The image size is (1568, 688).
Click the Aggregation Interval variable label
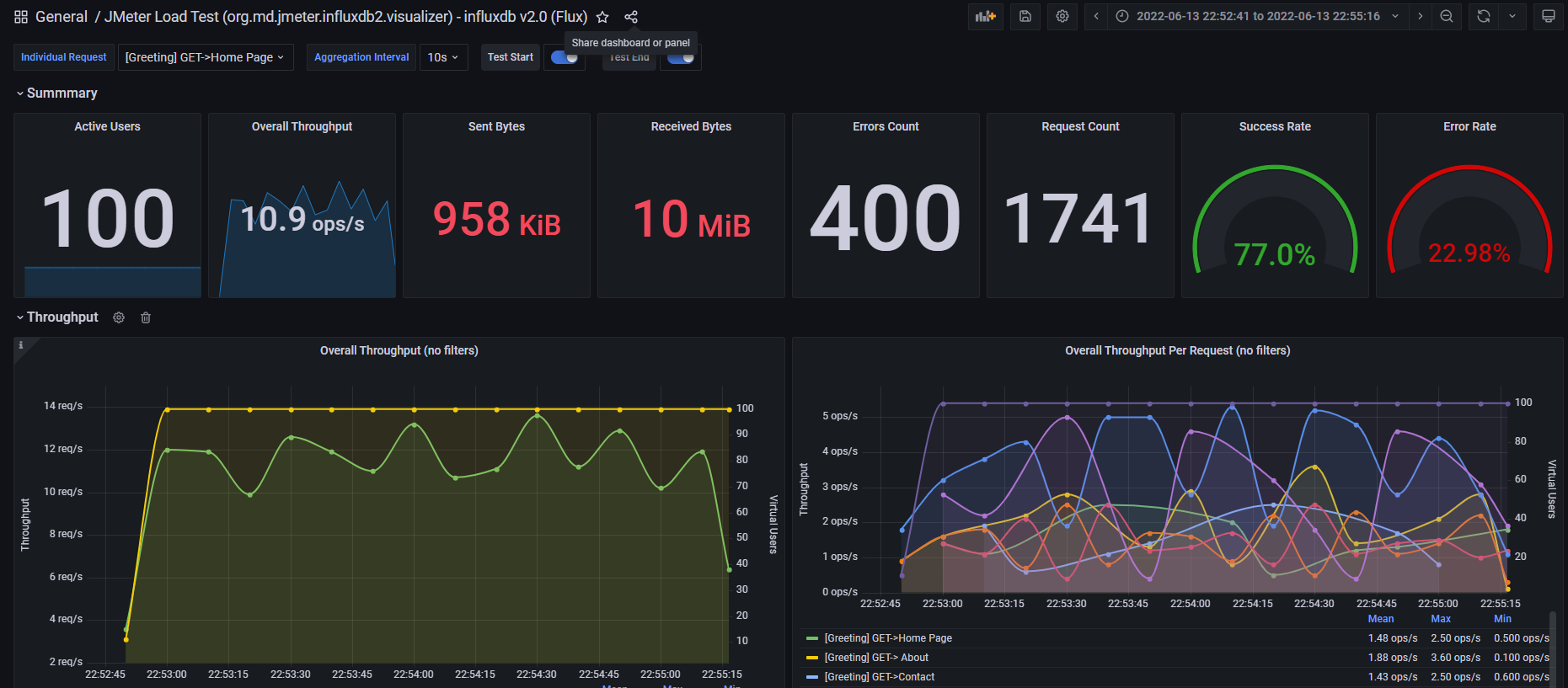pos(361,57)
